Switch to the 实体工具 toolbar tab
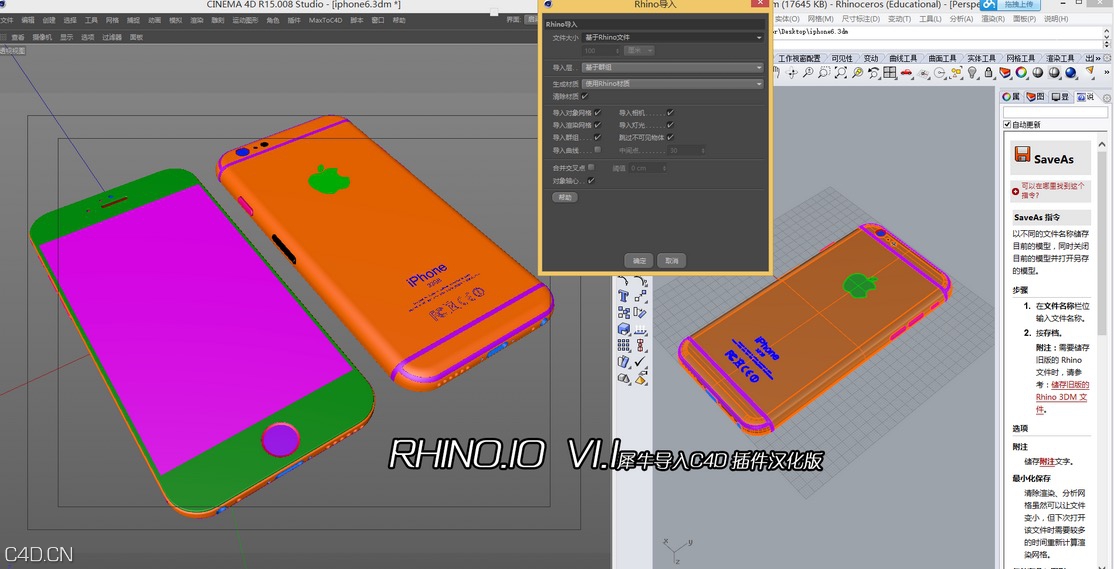This screenshot has height=569, width=1114. click(982, 58)
